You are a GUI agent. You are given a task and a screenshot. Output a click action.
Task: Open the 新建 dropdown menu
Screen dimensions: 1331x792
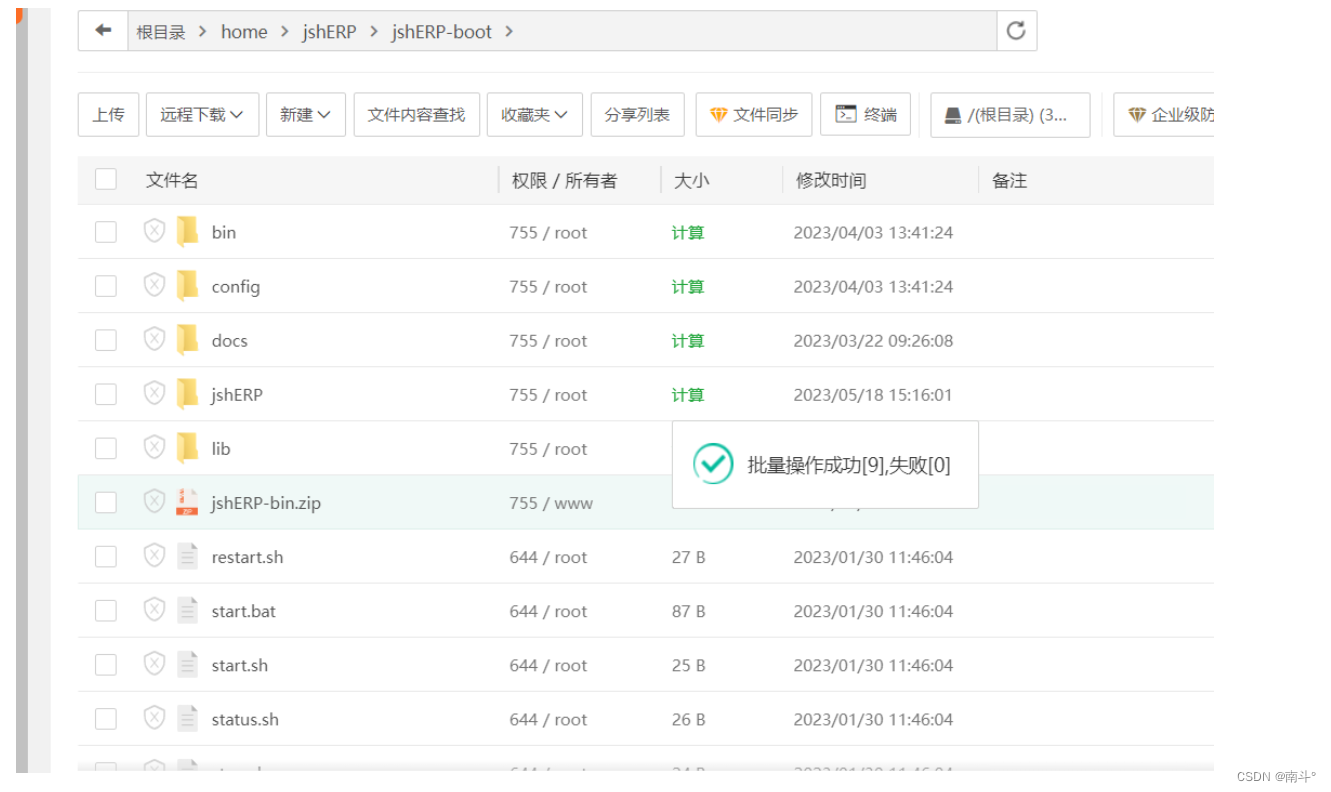[306, 115]
